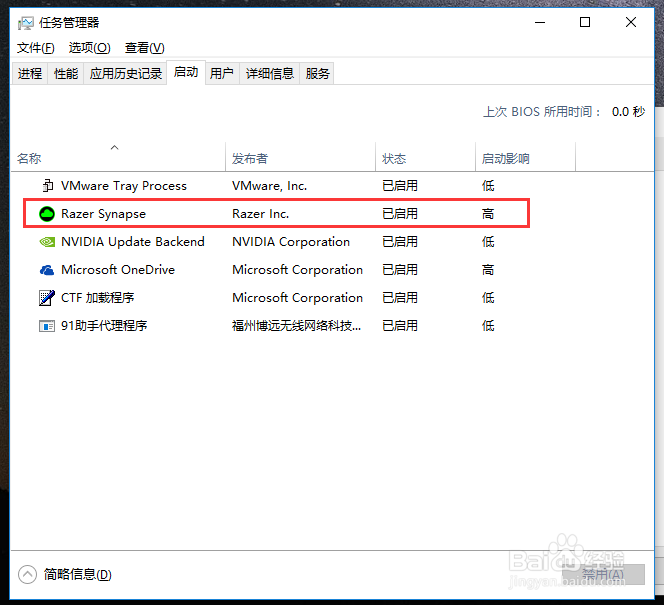The width and height of the screenshot is (664, 605).
Task: Click Microsoft Corporation publisher in OneDrive row
Action: pos(297,270)
